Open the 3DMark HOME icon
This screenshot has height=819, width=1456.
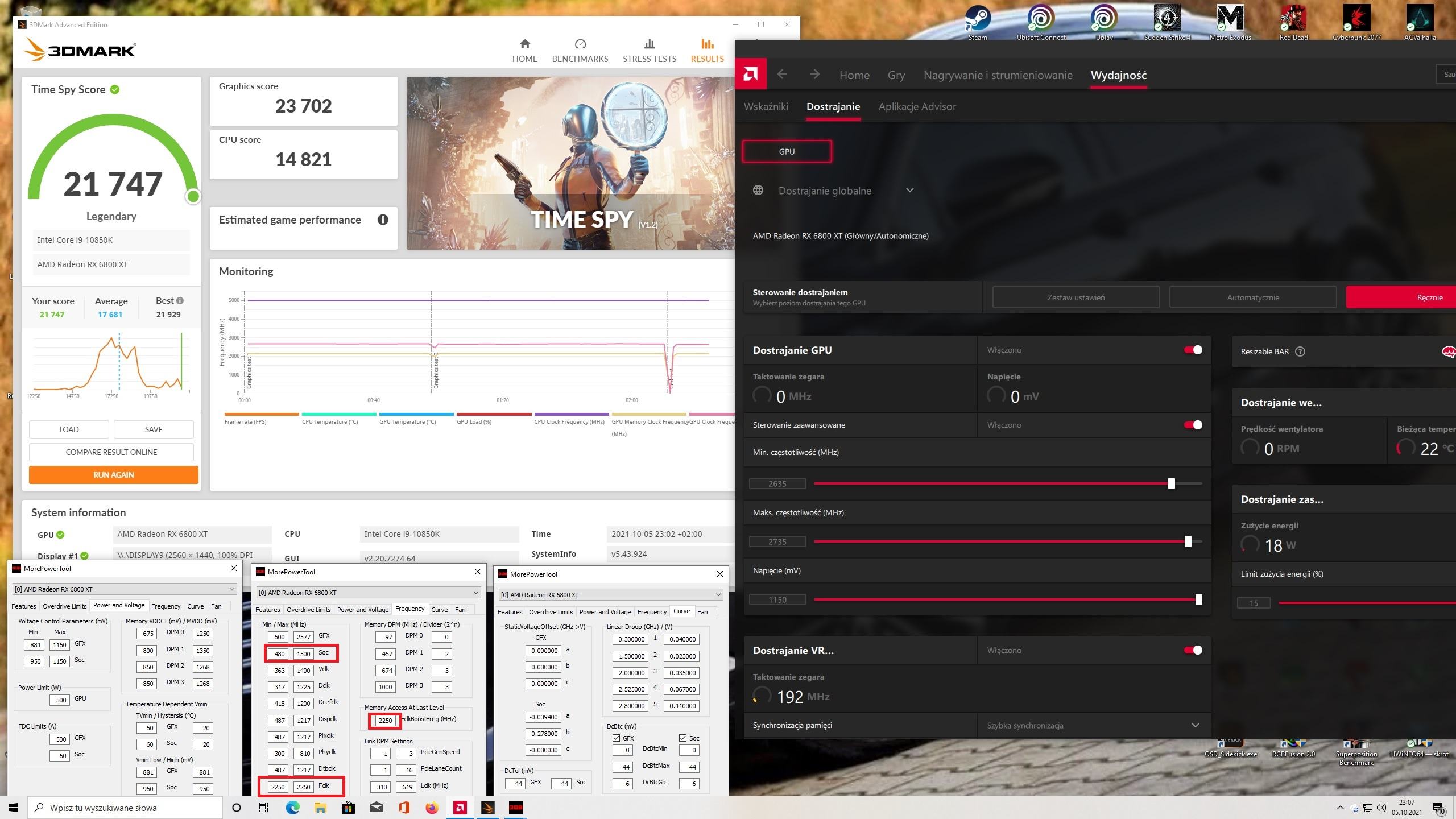pos(524,44)
